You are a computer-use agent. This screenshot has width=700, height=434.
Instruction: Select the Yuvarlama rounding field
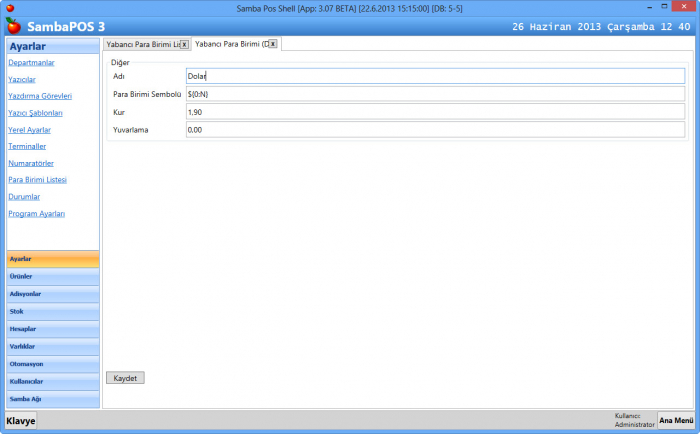(434, 129)
